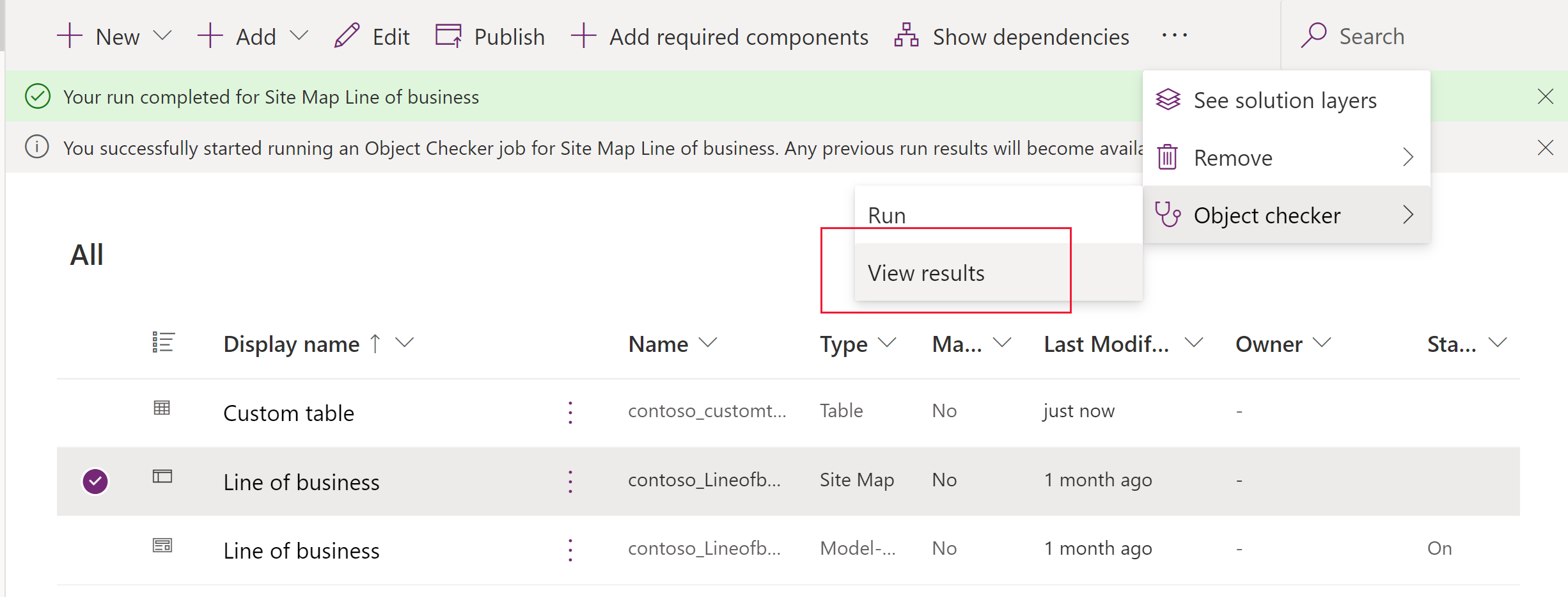Screen dimensions: 1568x597
Task: Dismiss the run completed notification
Action: tap(1546, 96)
